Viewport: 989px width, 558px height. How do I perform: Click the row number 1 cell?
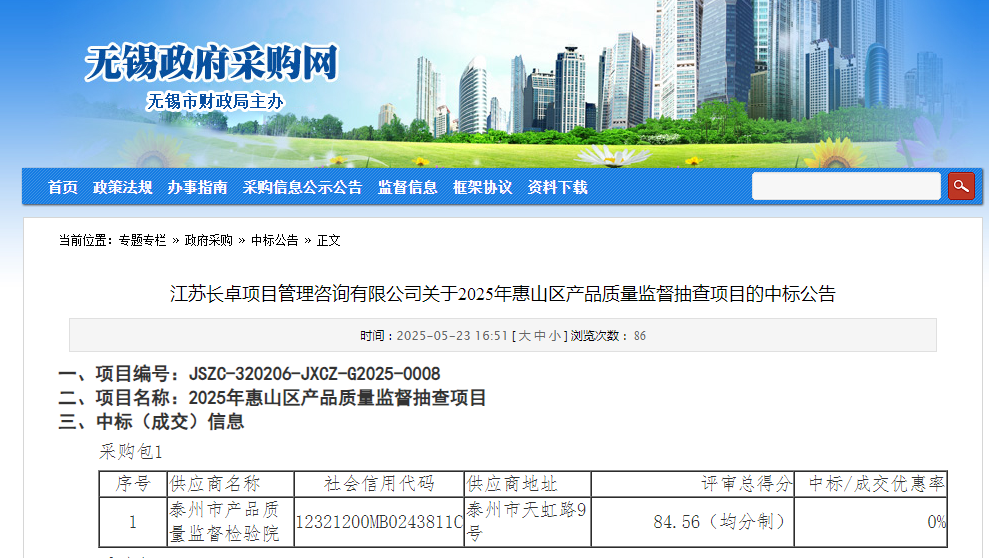133,521
